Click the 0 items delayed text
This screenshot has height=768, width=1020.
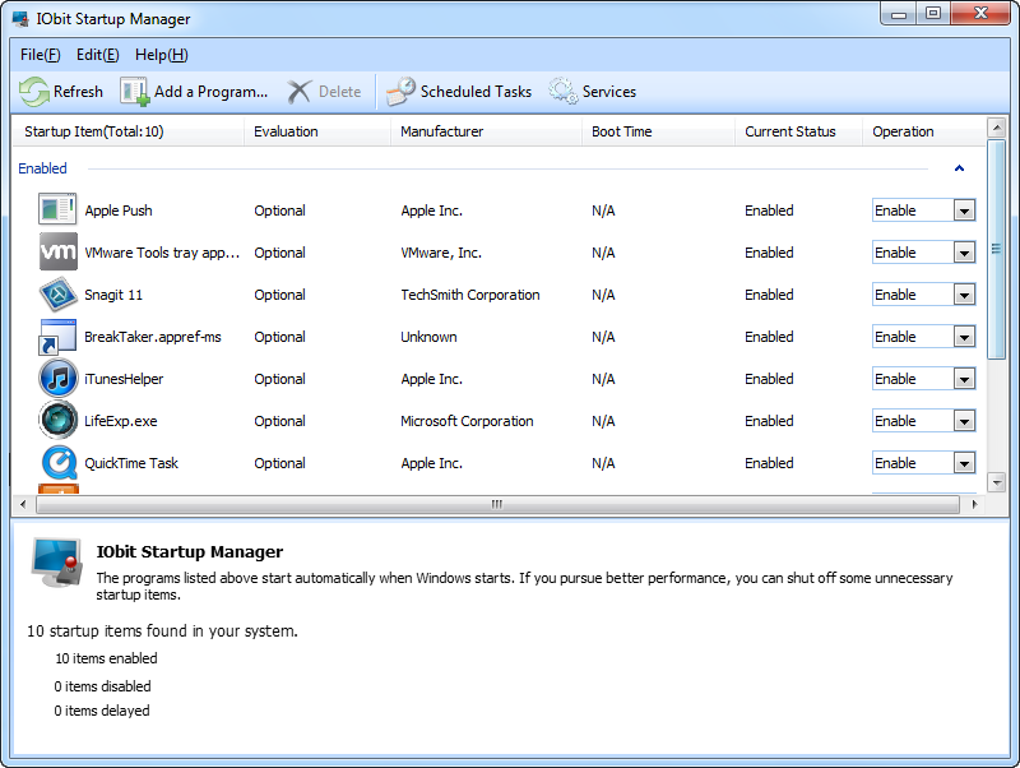(101, 711)
